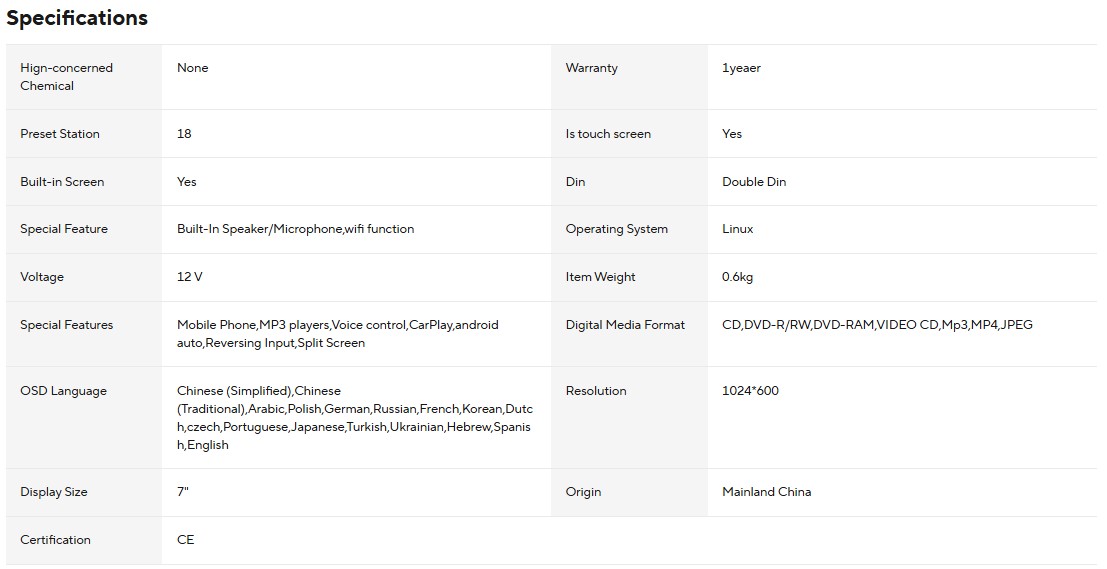
Task: Click the Origin value 'Mainland China'
Action: [x=766, y=492]
